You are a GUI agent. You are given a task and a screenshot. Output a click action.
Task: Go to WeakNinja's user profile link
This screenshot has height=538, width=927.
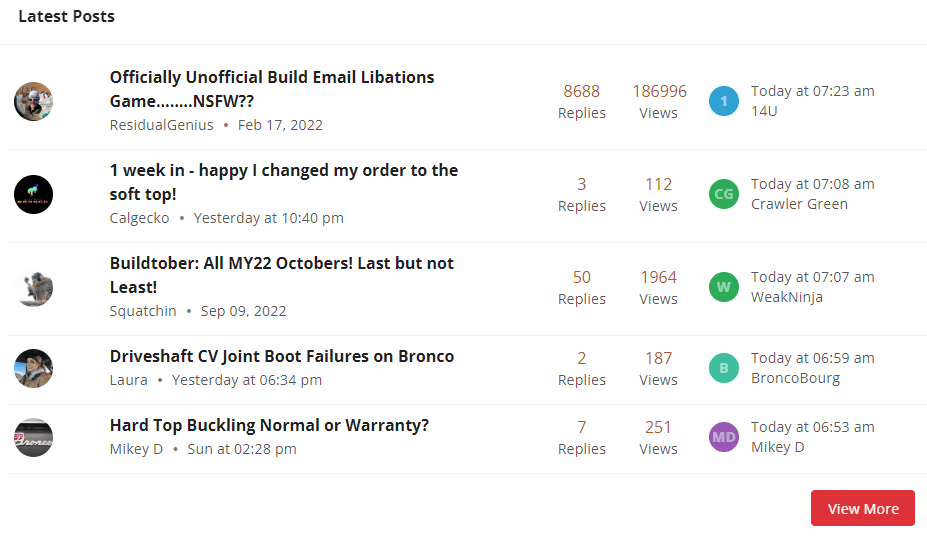(787, 297)
